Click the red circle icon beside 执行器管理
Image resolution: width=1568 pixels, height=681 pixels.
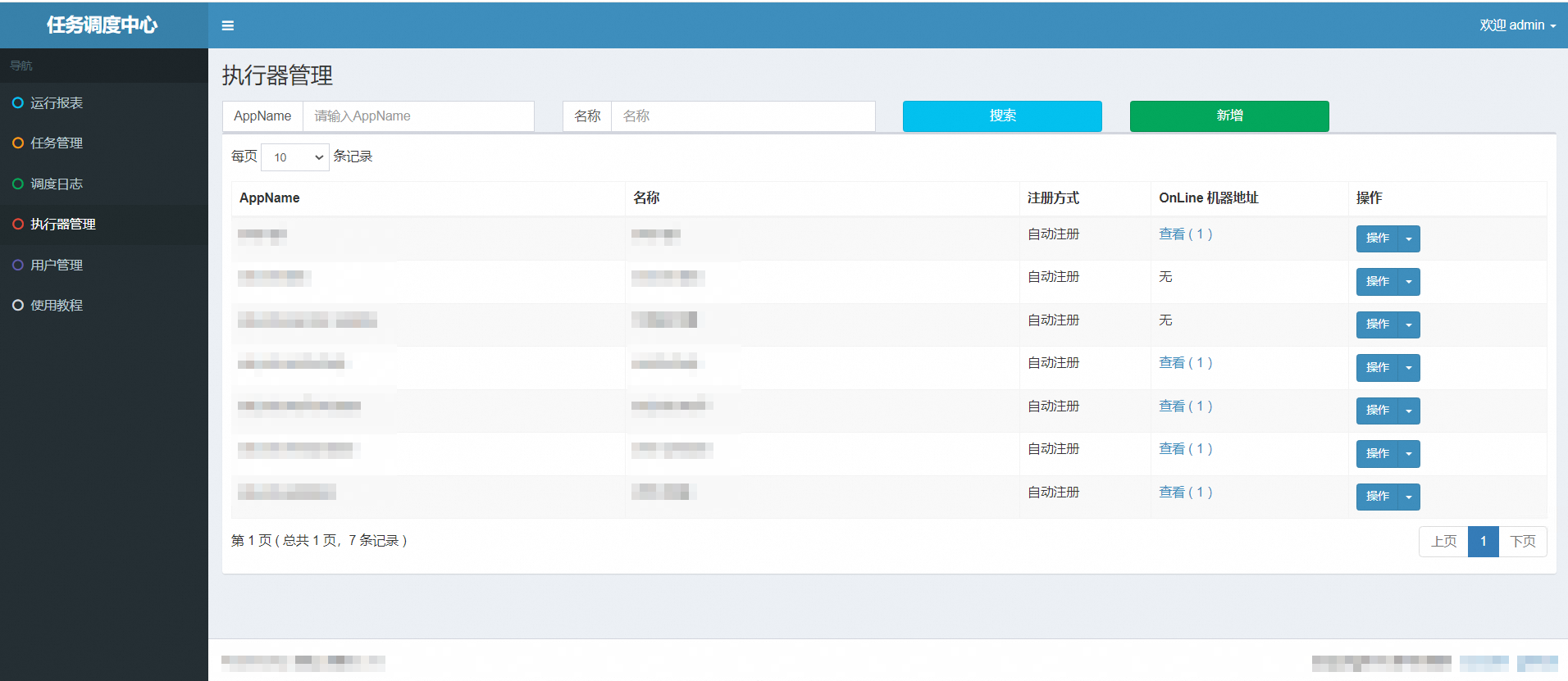tap(17, 224)
